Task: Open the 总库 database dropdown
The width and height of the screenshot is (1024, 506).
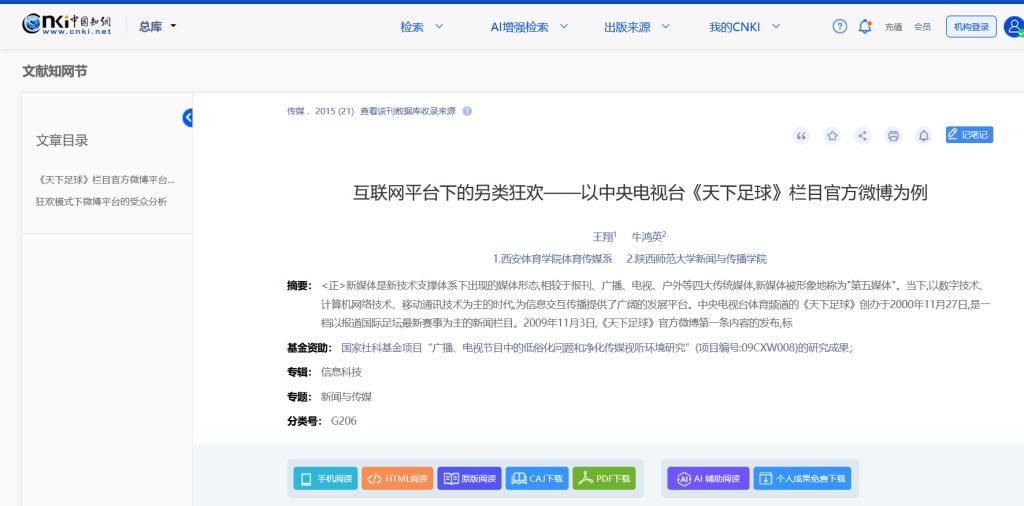Action: pyautogui.click(x=157, y=26)
